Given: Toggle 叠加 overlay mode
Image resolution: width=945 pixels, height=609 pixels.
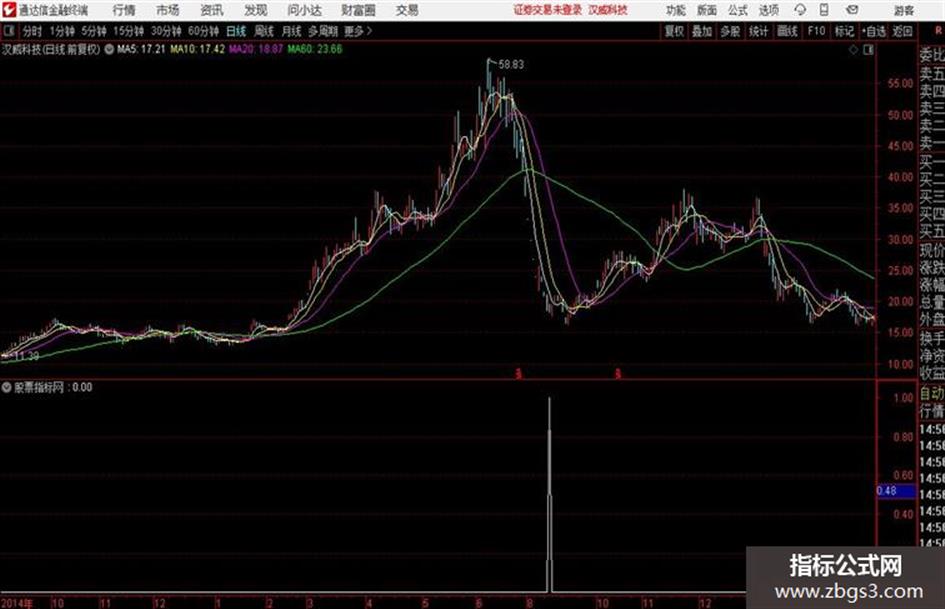Looking at the screenshot, I should pyautogui.click(x=702, y=31).
